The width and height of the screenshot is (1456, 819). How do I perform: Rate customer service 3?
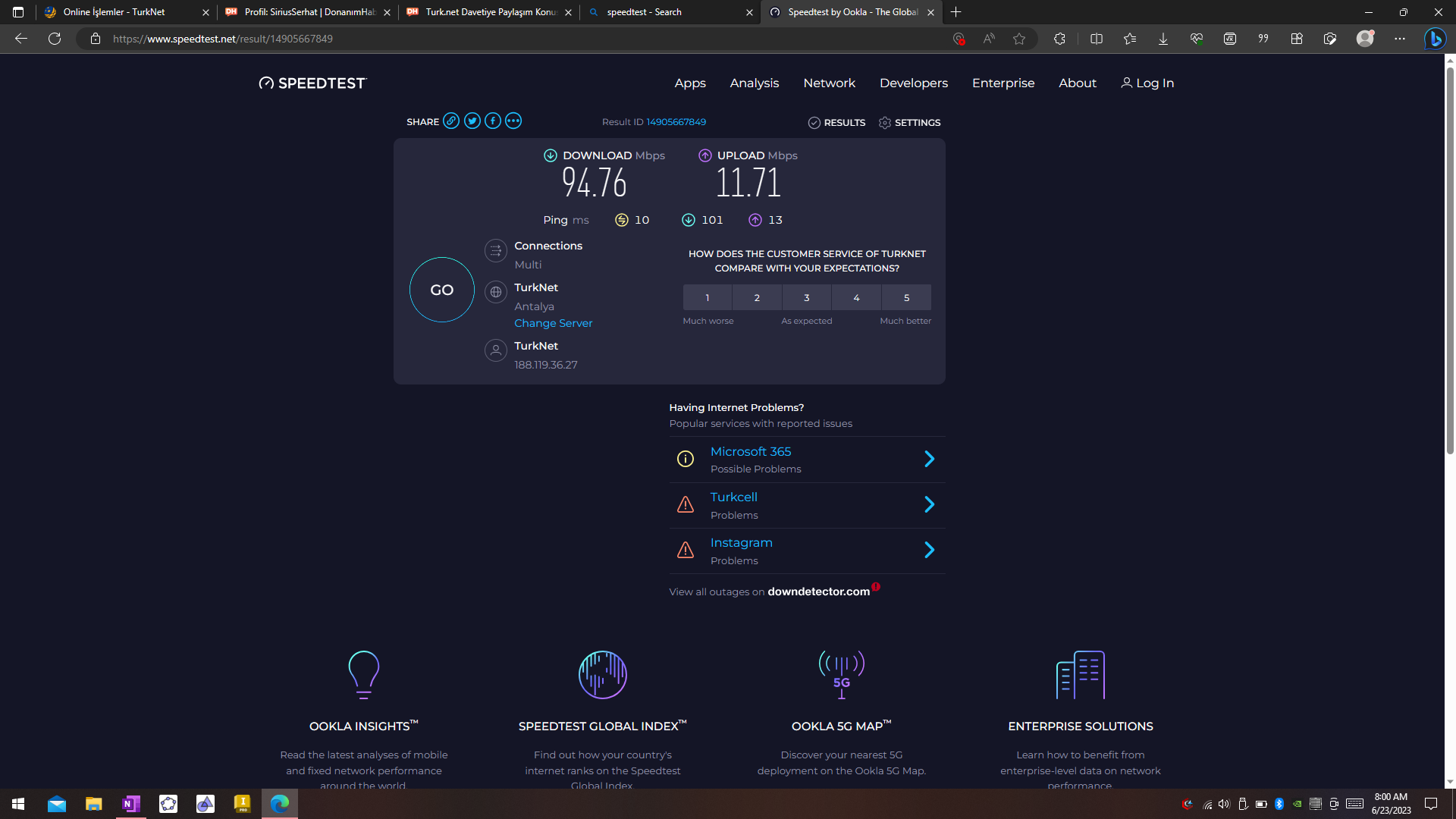pyautogui.click(x=807, y=298)
